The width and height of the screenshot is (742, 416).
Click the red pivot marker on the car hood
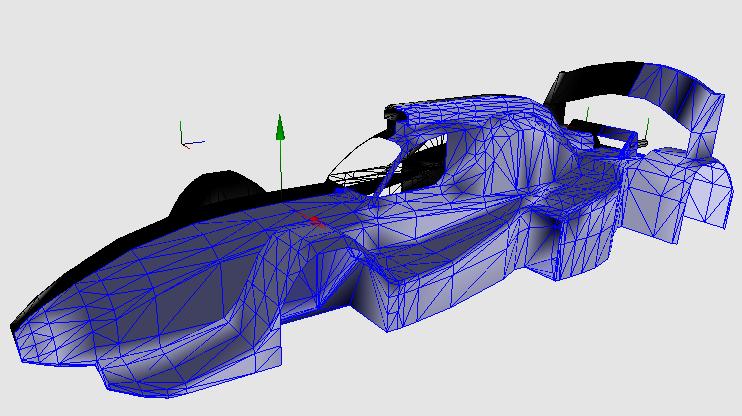click(314, 220)
